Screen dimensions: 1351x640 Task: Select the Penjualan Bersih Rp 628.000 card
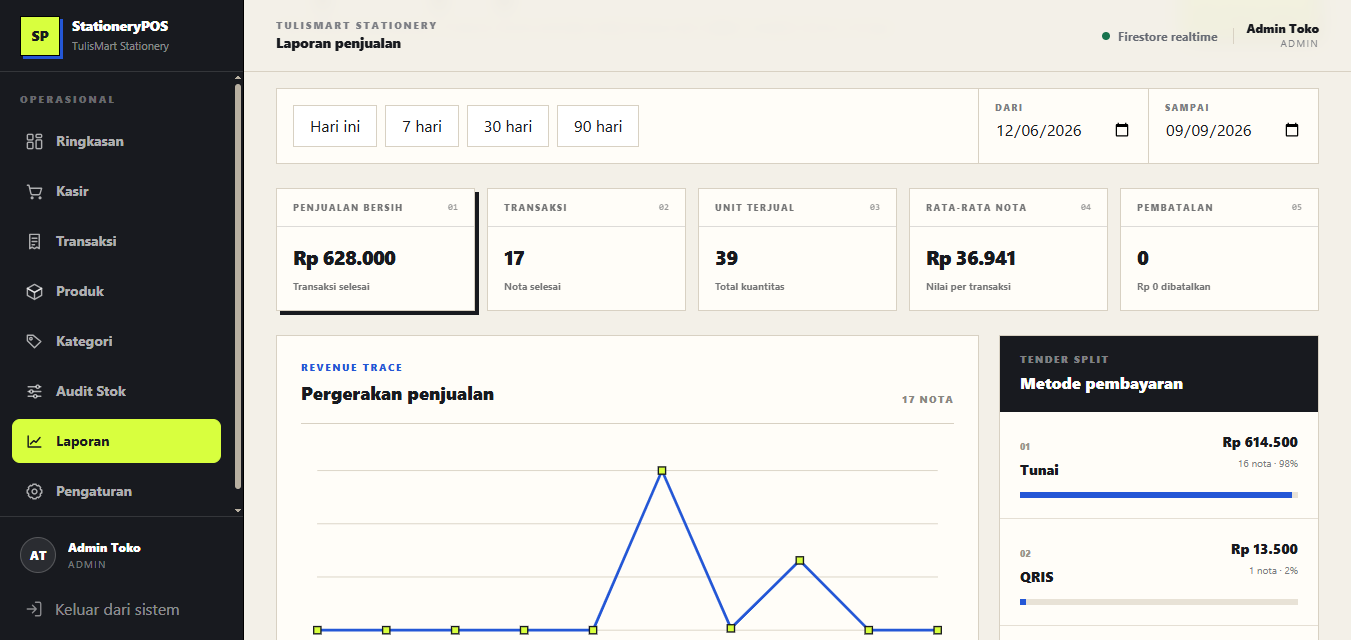pyautogui.click(x=375, y=249)
